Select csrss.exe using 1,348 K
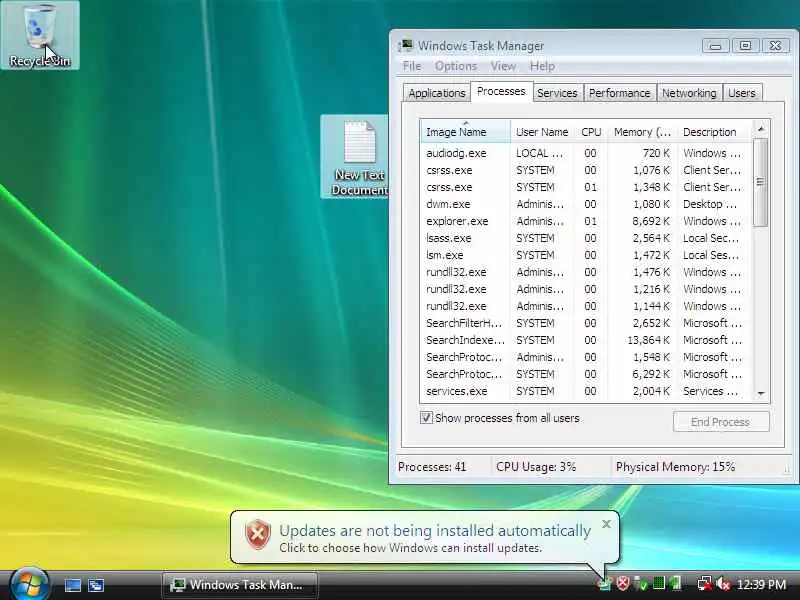 coord(586,187)
